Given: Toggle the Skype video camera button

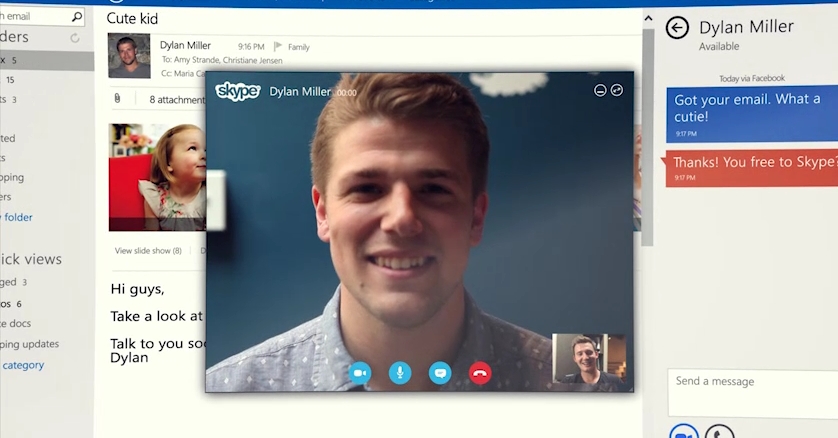Looking at the screenshot, I should tap(360, 373).
